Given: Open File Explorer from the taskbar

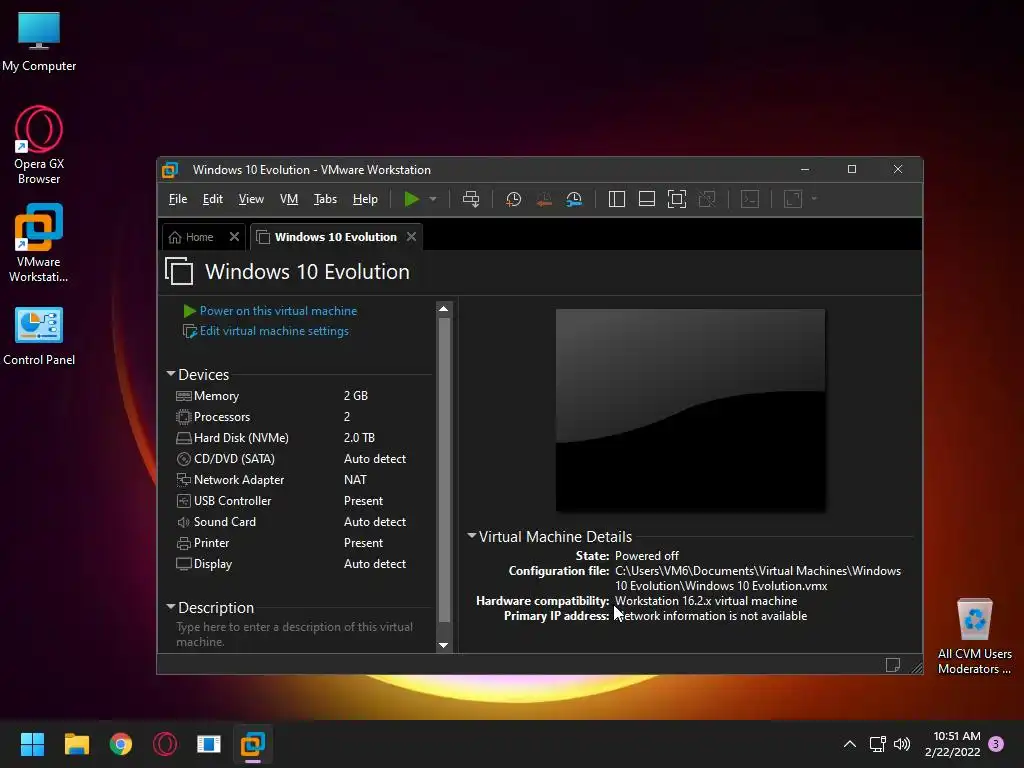Looking at the screenshot, I should pos(76,744).
